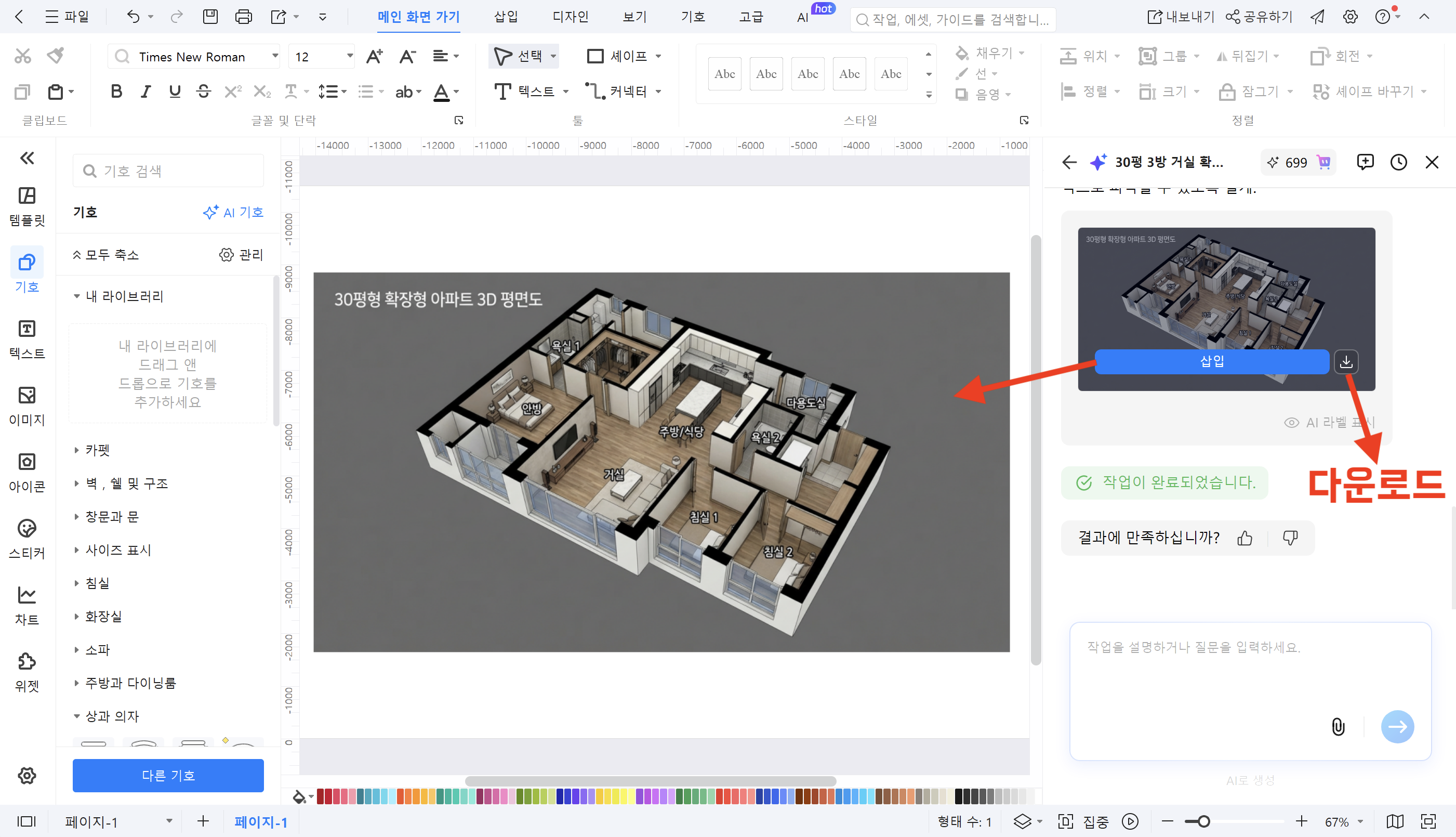Collapse the 내 라이브러리 section
Screen dimensions: 1456x837
[77, 296]
